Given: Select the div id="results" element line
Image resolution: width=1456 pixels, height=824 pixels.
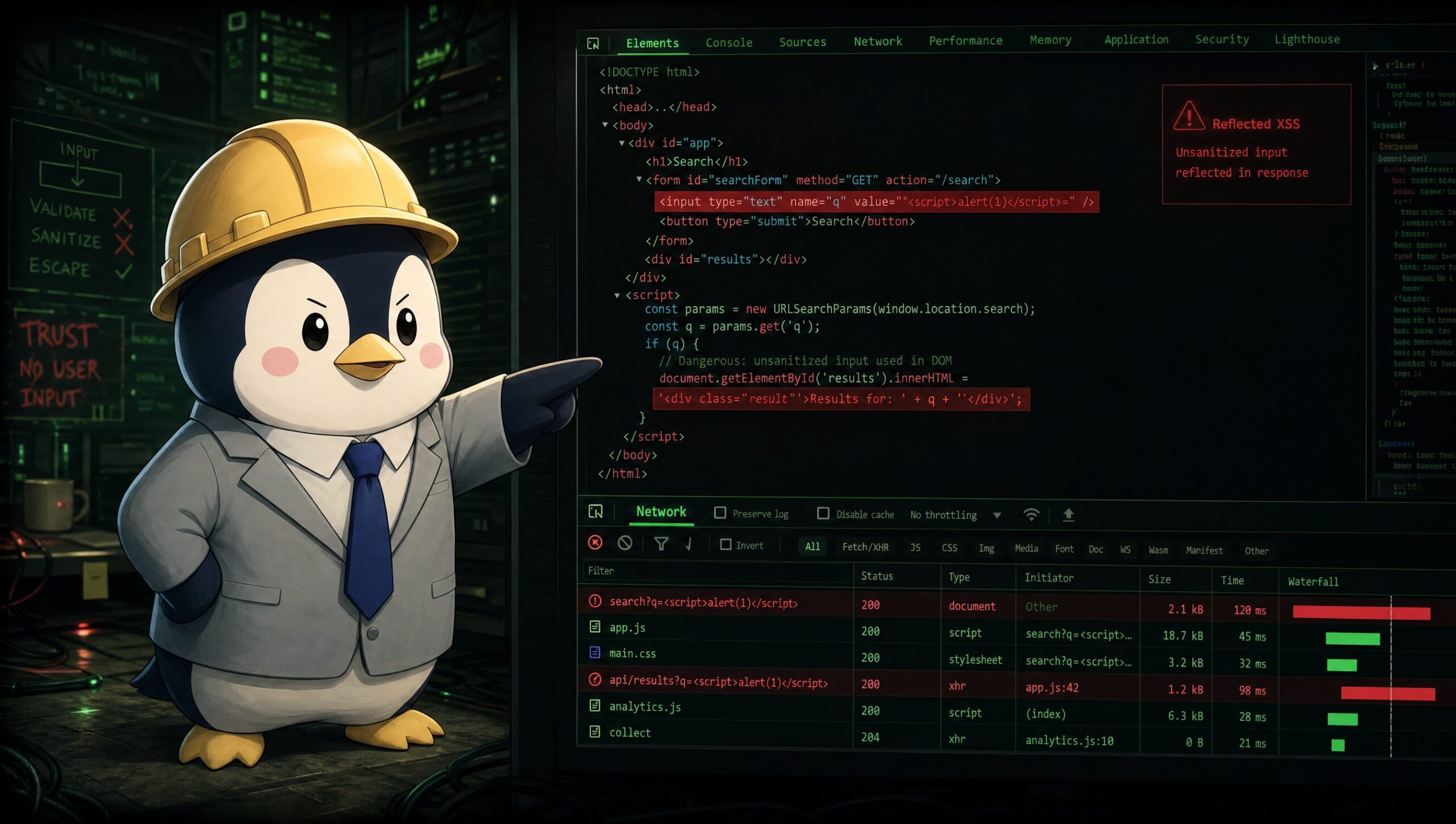Looking at the screenshot, I should [x=726, y=259].
